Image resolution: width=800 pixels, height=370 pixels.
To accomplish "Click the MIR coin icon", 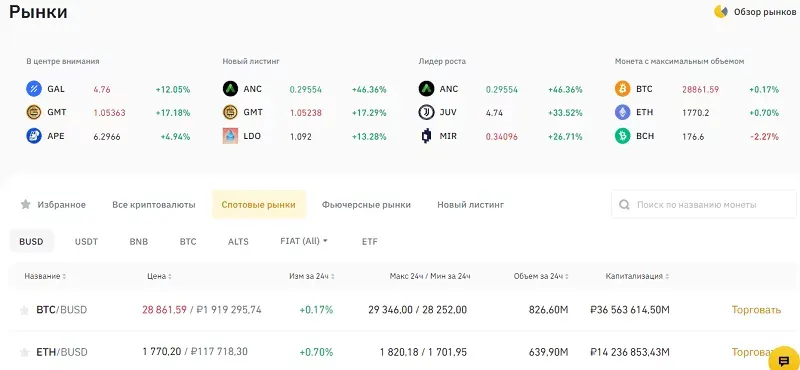I will [427, 136].
